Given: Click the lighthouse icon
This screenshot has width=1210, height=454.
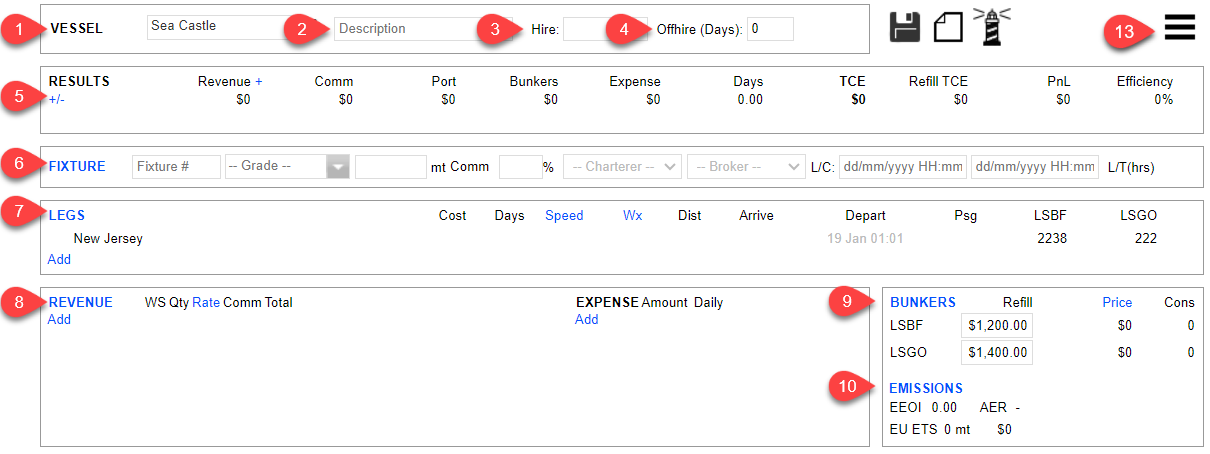Looking at the screenshot, I should click(x=991, y=26).
